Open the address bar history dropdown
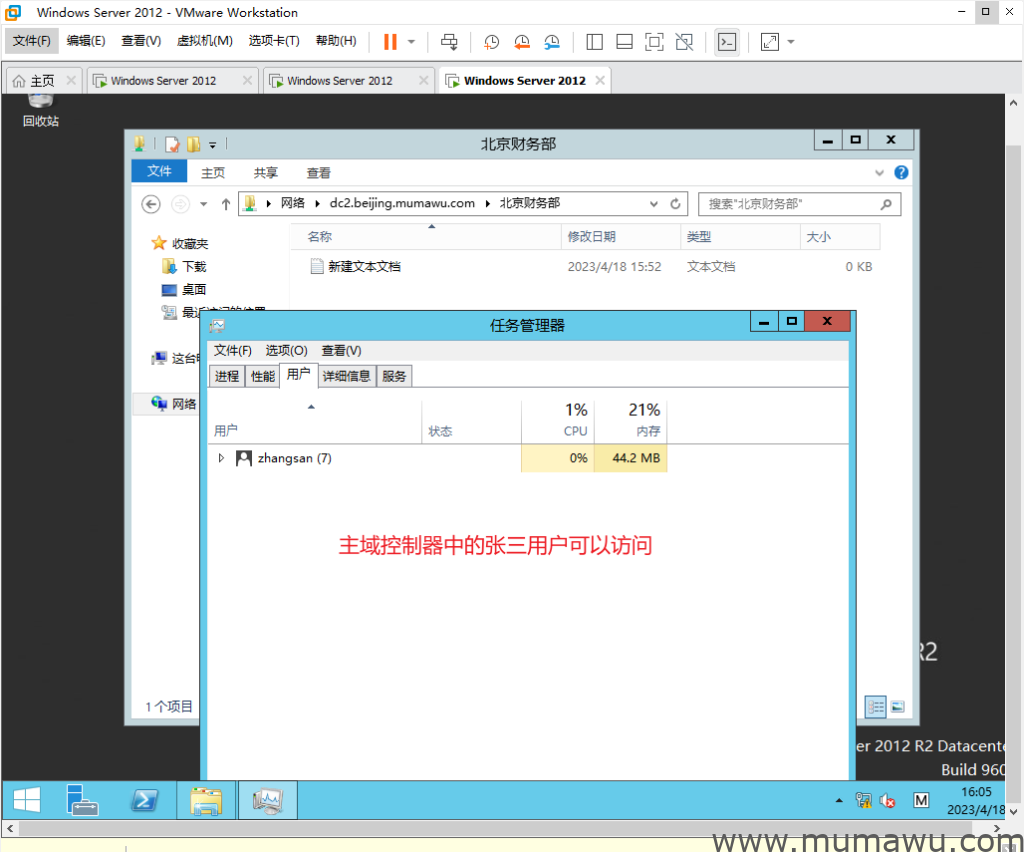The image size is (1024, 852). pos(654,204)
